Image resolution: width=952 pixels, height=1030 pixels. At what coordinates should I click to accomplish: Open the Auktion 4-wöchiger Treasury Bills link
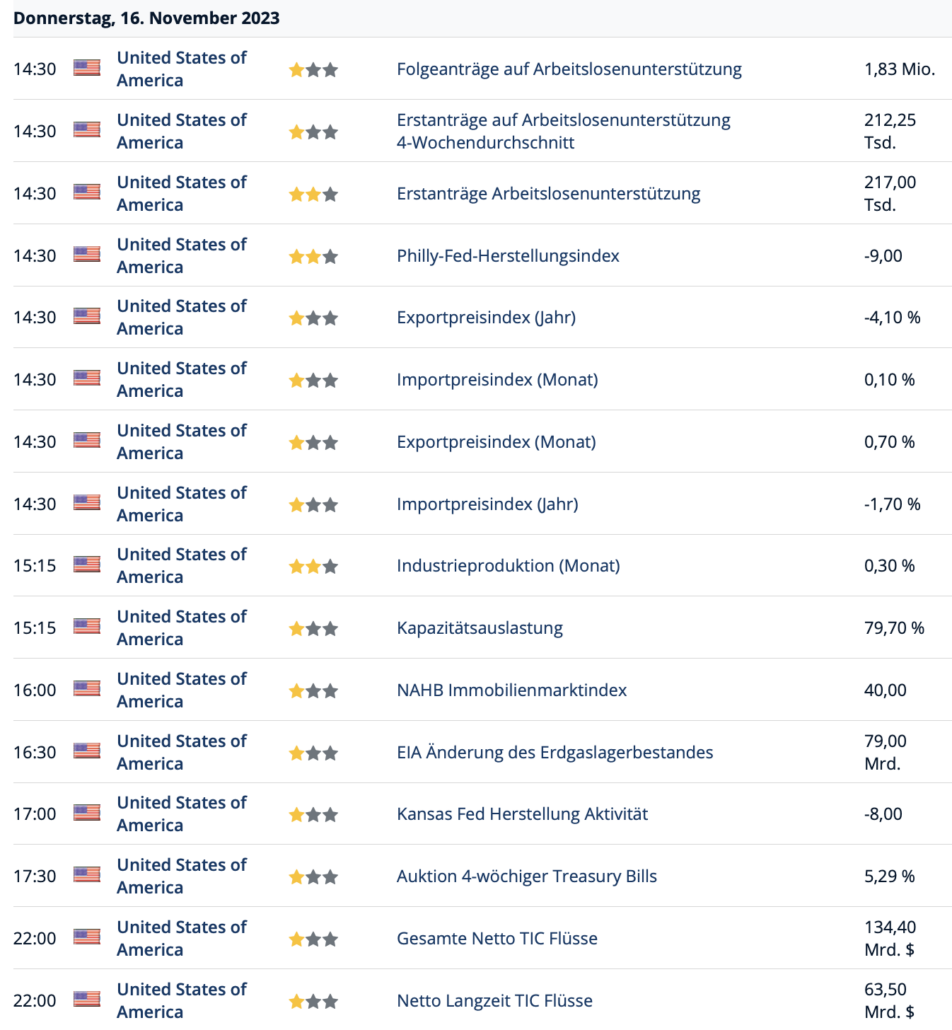527,876
